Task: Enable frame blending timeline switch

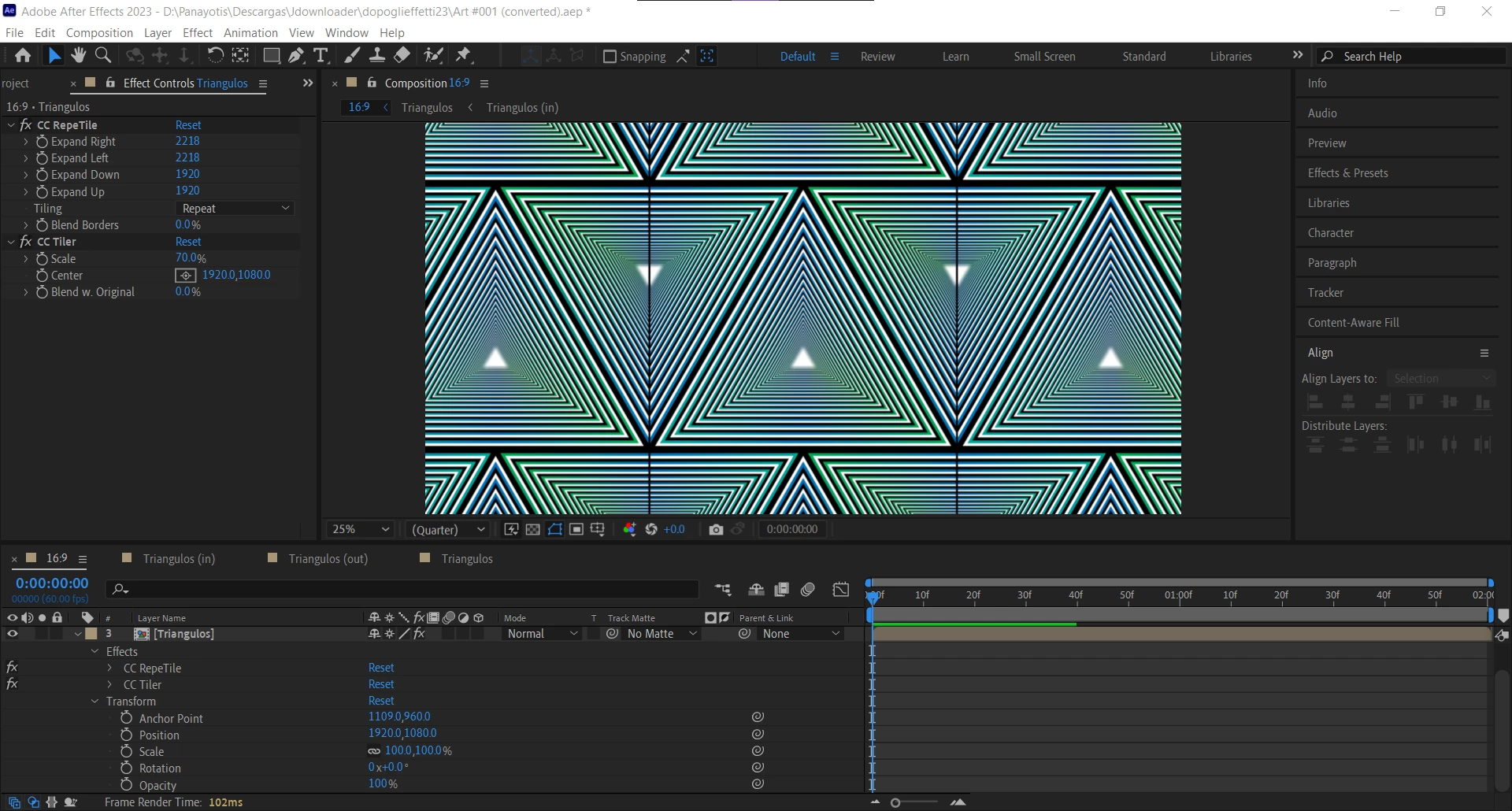Action: click(x=782, y=589)
